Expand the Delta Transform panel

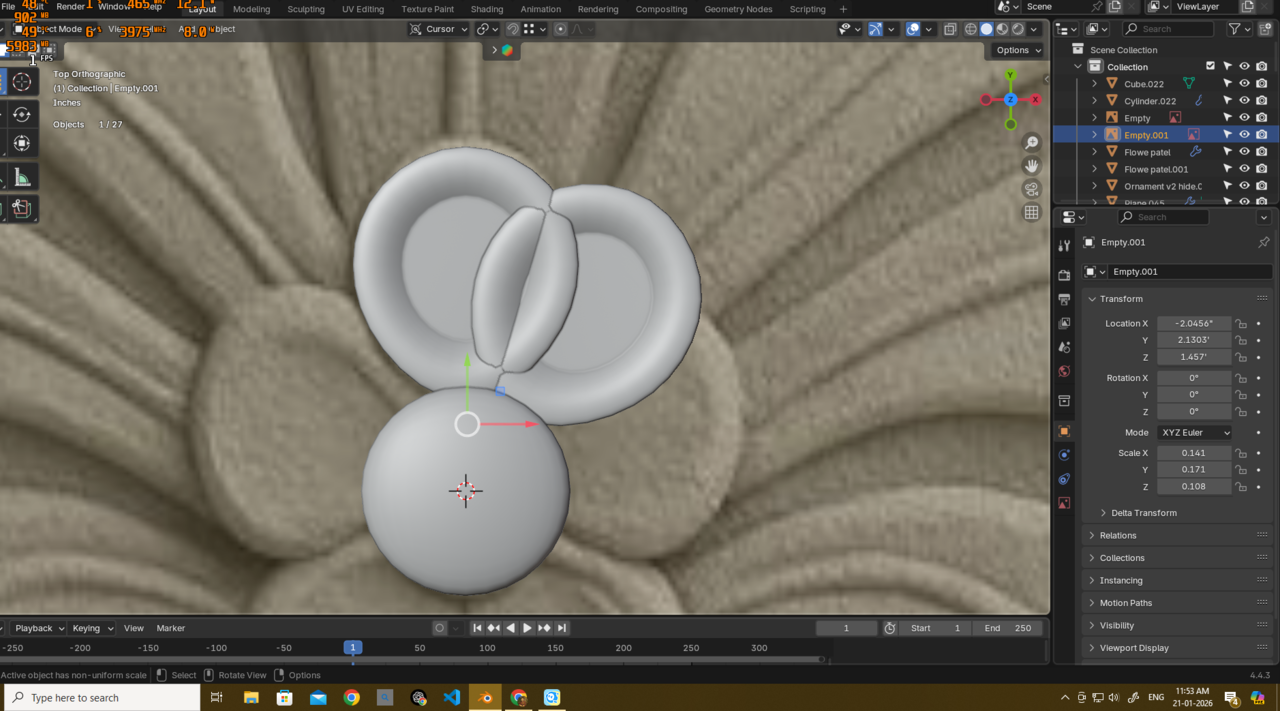(1143, 513)
